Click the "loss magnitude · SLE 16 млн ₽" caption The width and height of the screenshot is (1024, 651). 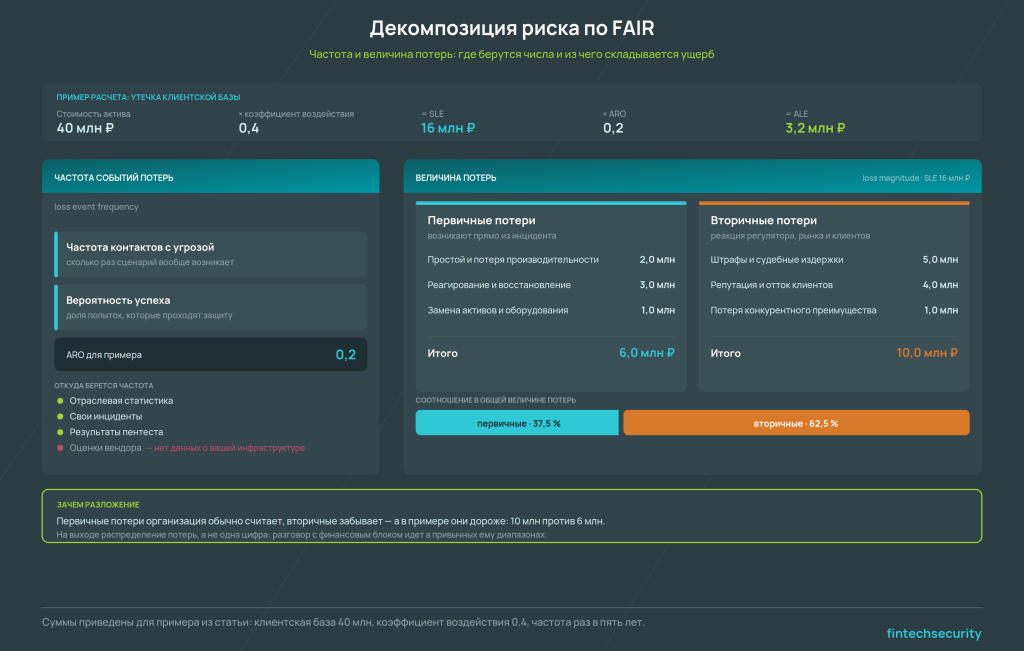pyautogui.click(x=916, y=178)
